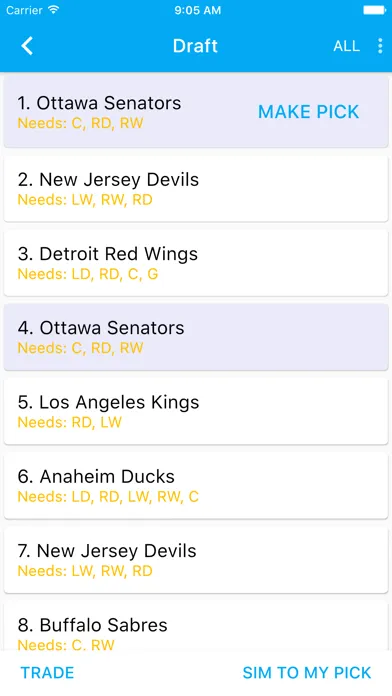Open the three-dot overflow menu

tap(380, 46)
